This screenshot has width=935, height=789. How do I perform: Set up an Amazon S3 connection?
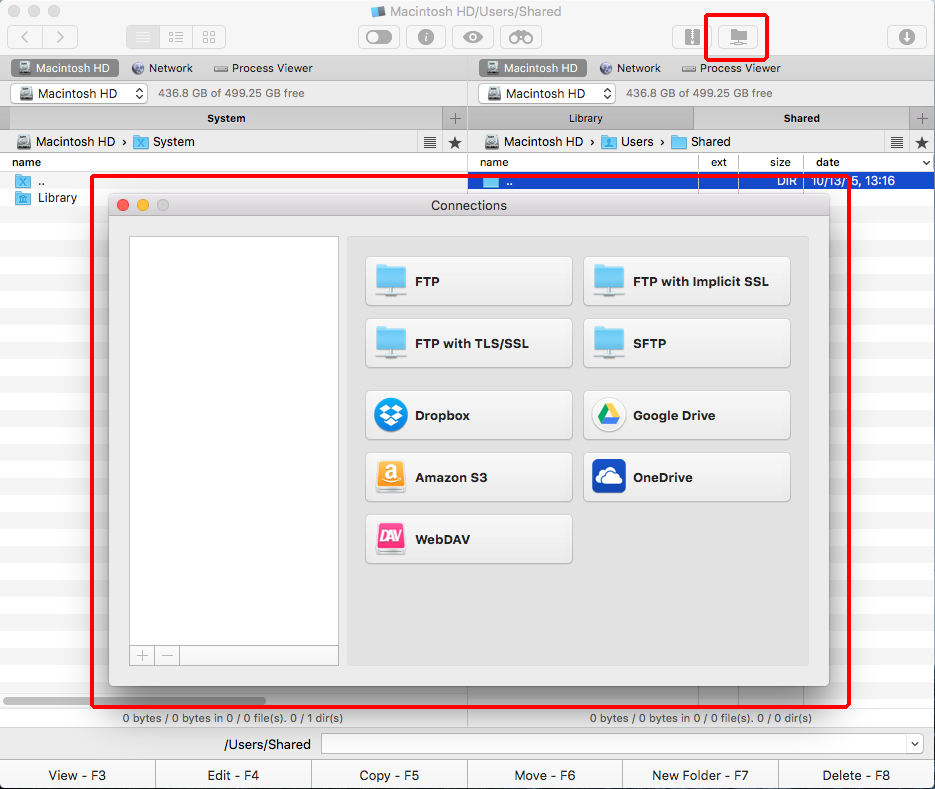pyautogui.click(x=469, y=477)
